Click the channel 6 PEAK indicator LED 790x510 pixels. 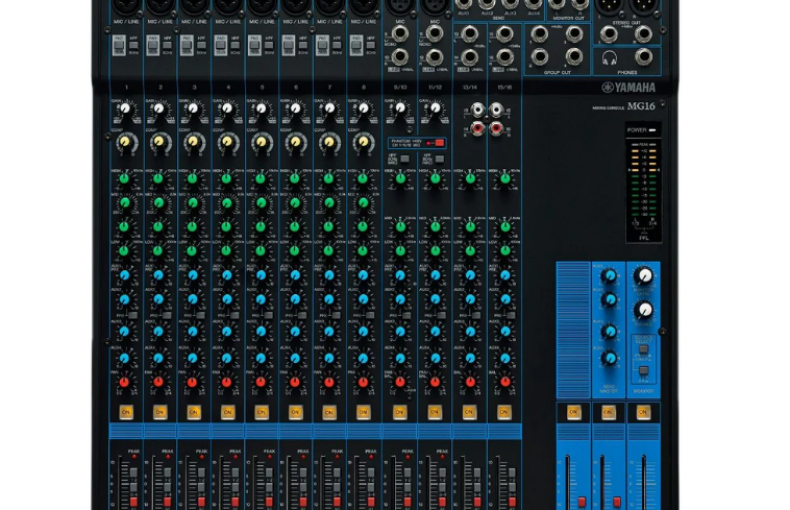pyautogui.click(x=303, y=457)
